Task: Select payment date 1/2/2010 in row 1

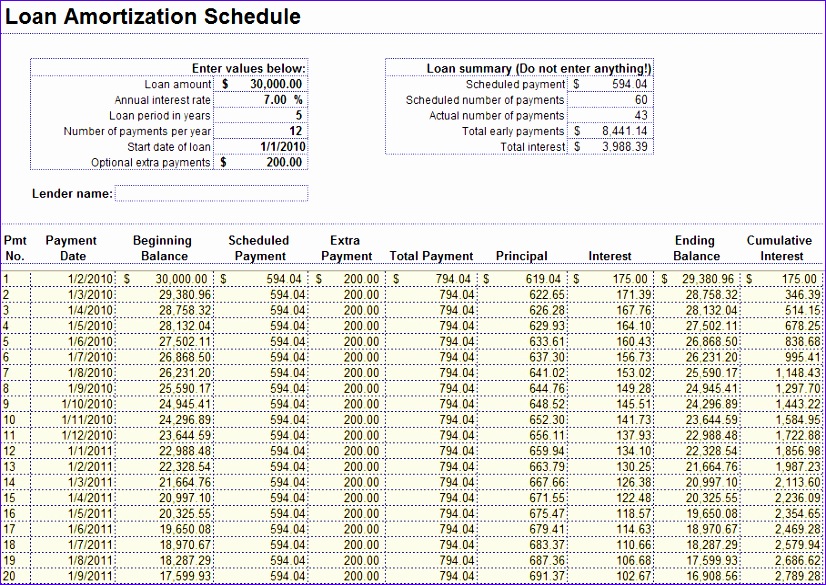Action: coord(92,279)
